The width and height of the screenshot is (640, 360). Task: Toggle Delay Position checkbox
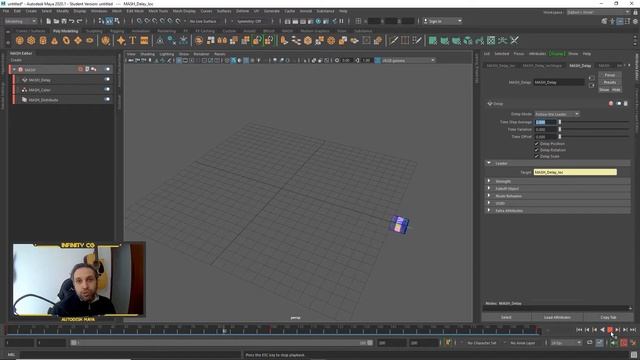pyautogui.click(x=537, y=144)
